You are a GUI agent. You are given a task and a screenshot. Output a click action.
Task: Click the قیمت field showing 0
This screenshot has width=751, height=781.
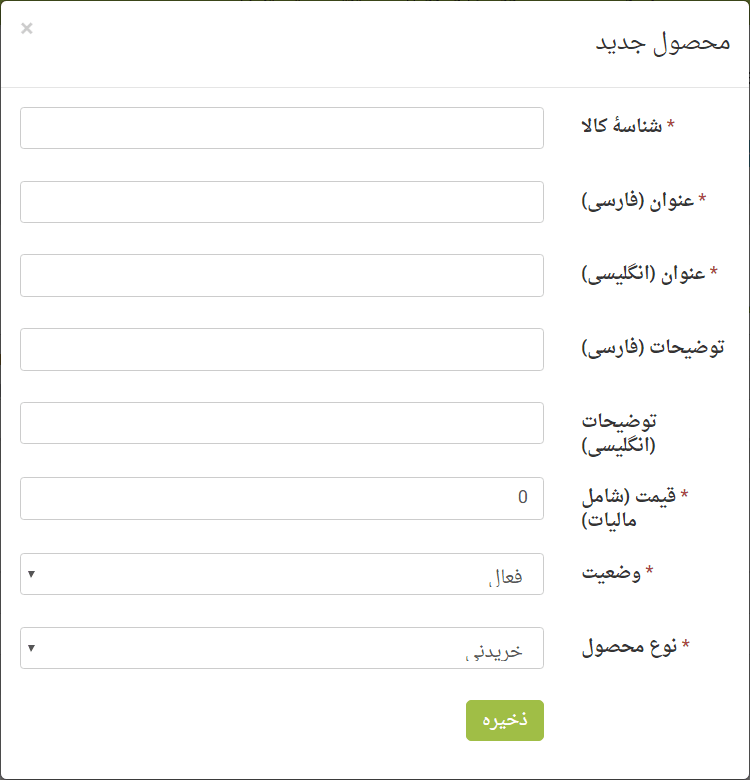click(282, 498)
